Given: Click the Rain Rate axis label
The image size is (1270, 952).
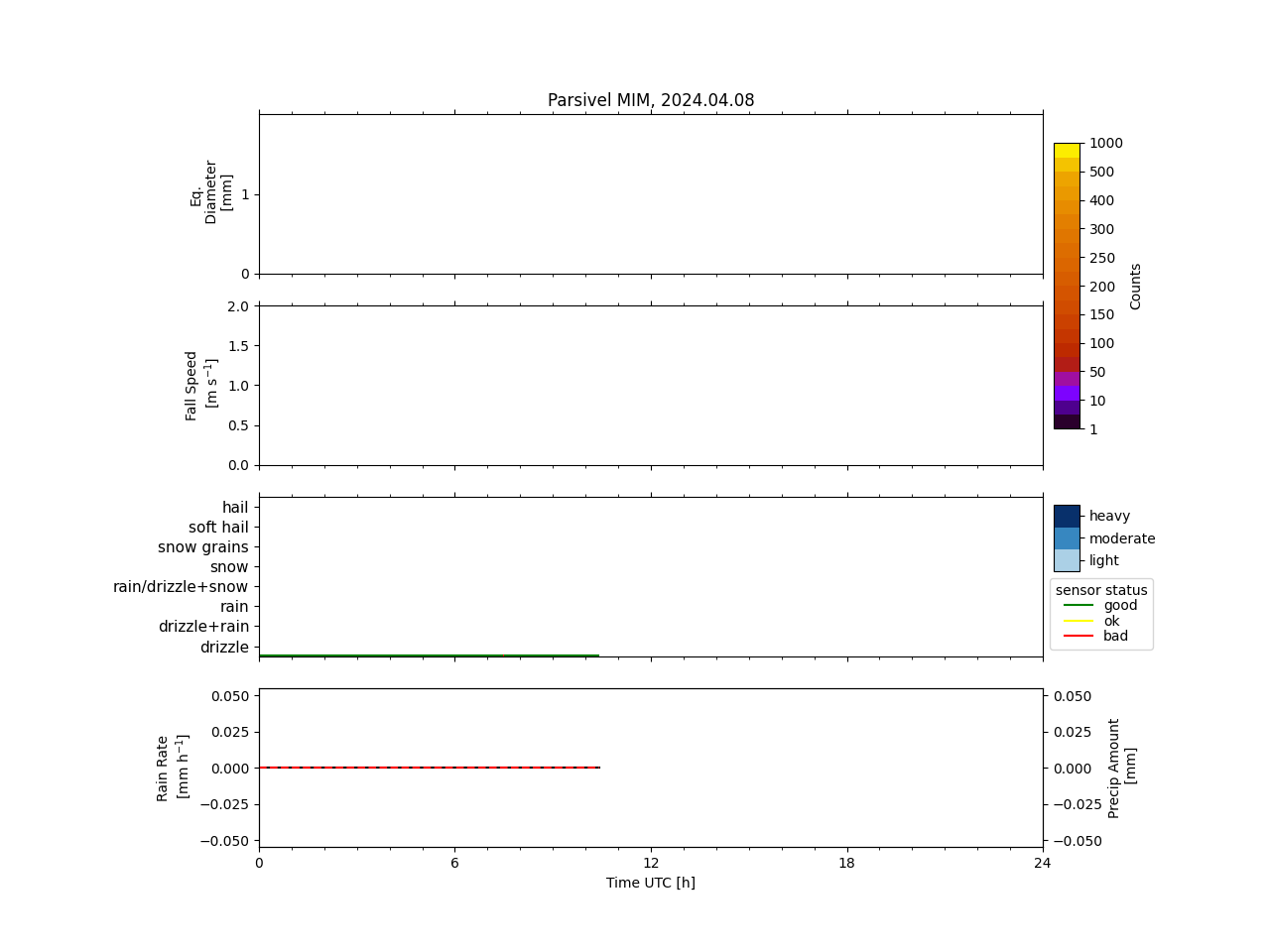Looking at the screenshot, I should tap(173, 768).
